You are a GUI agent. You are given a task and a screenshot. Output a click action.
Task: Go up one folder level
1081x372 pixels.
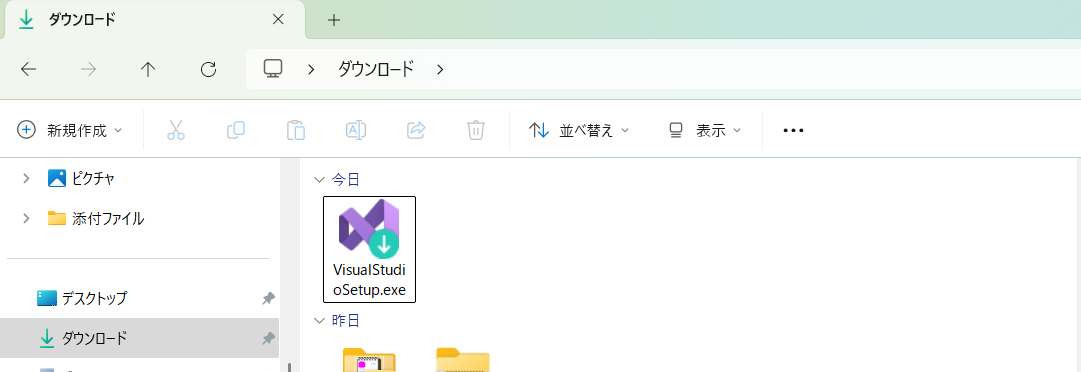pos(148,69)
